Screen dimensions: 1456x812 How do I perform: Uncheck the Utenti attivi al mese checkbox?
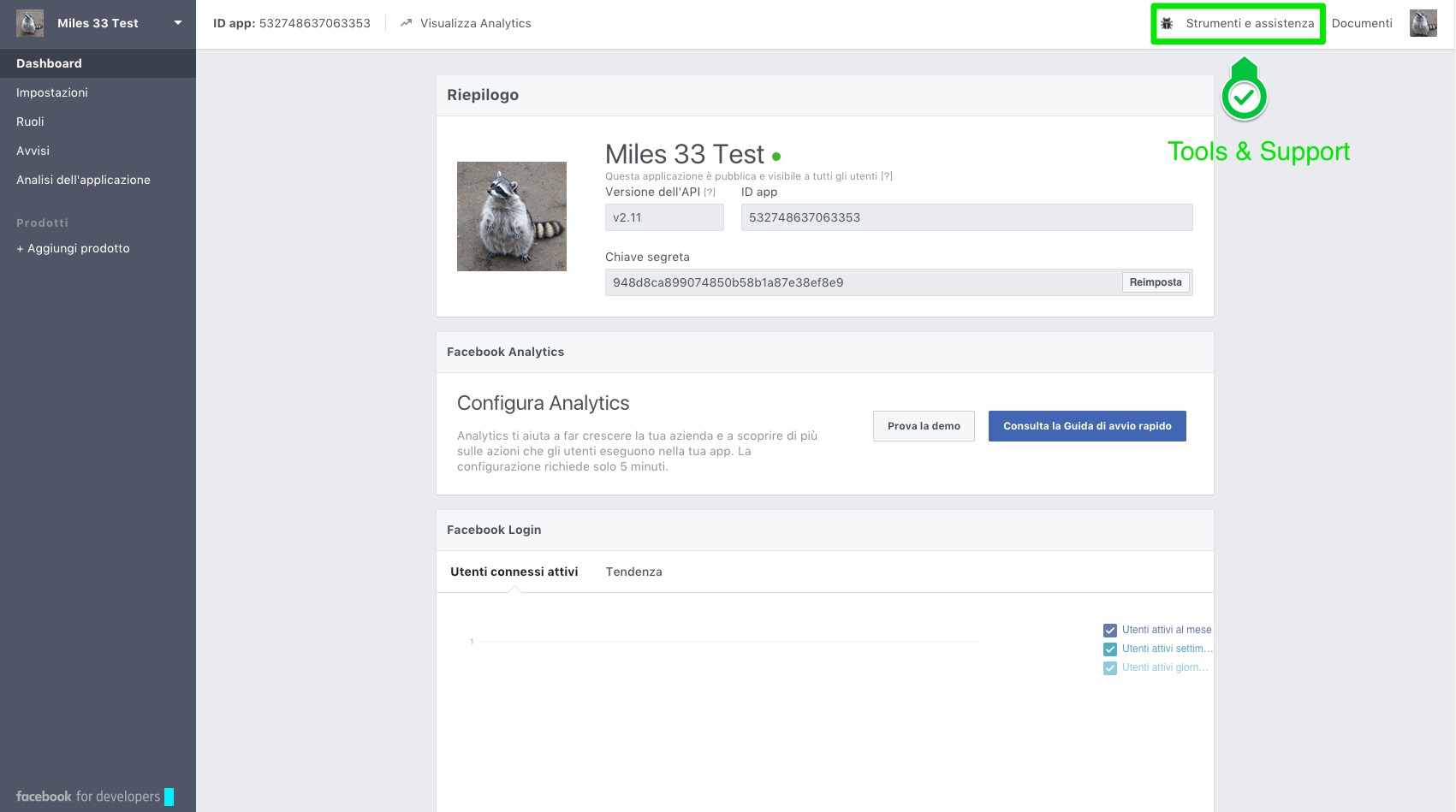click(1110, 631)
